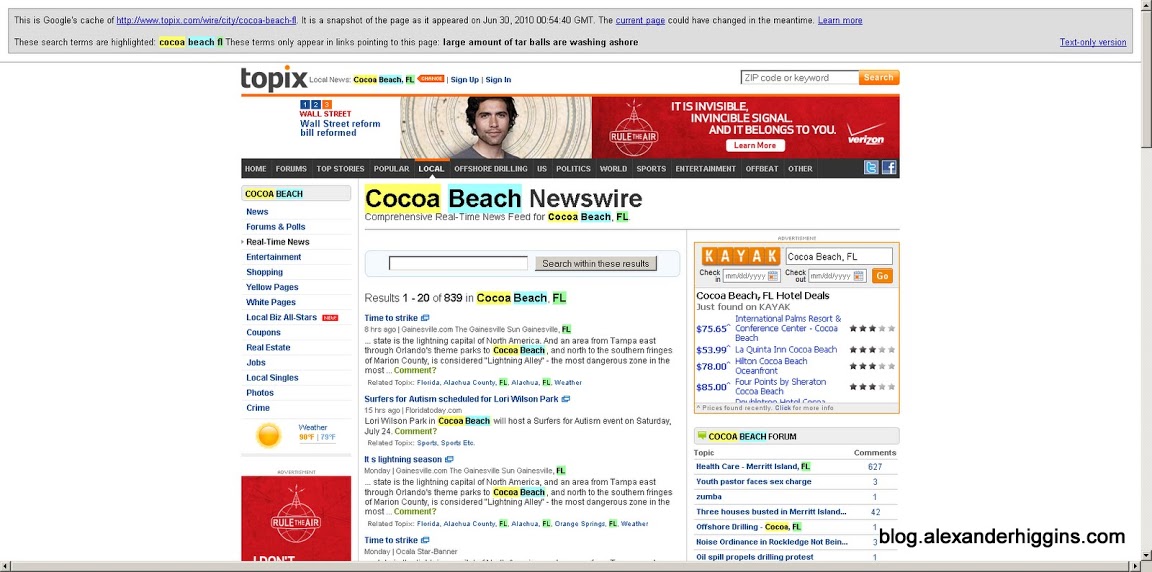
Task: Click the Sign Up link
Action: point(464,79)
